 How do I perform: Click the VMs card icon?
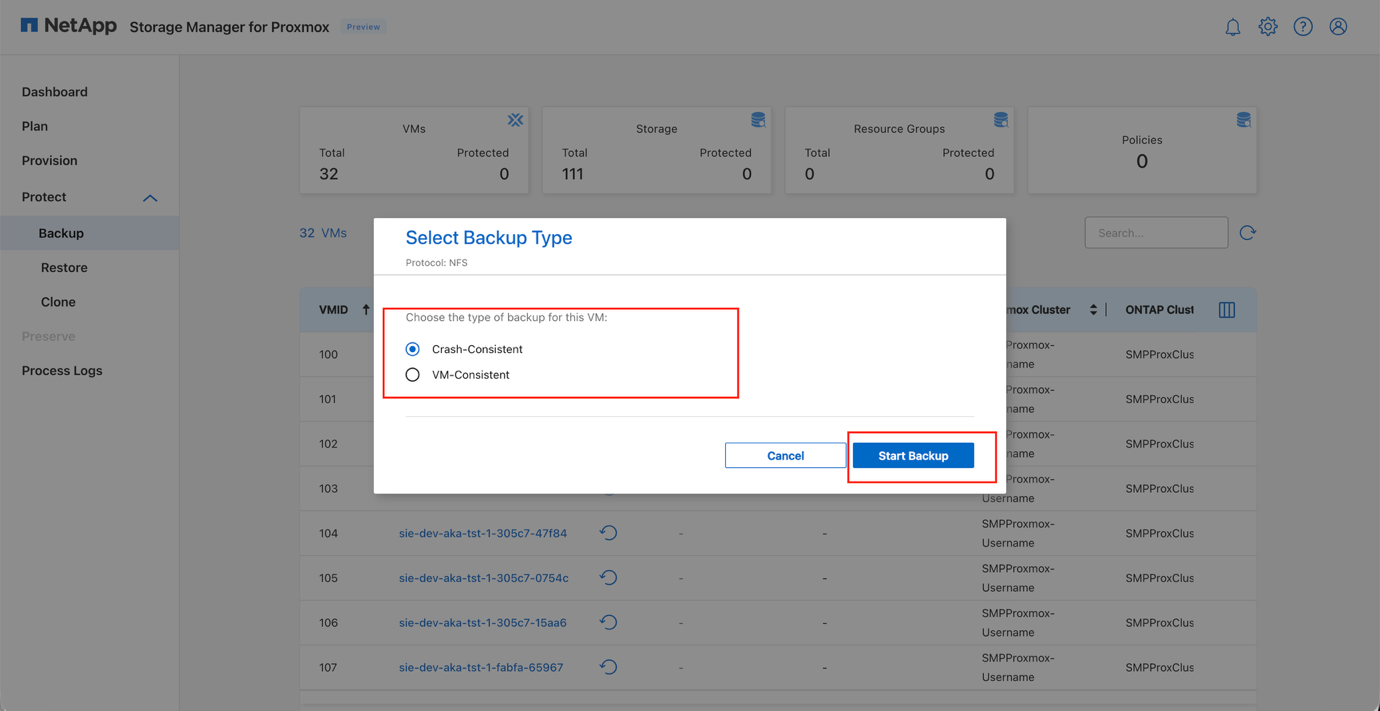pyautogui.click(x=515, y=119)
